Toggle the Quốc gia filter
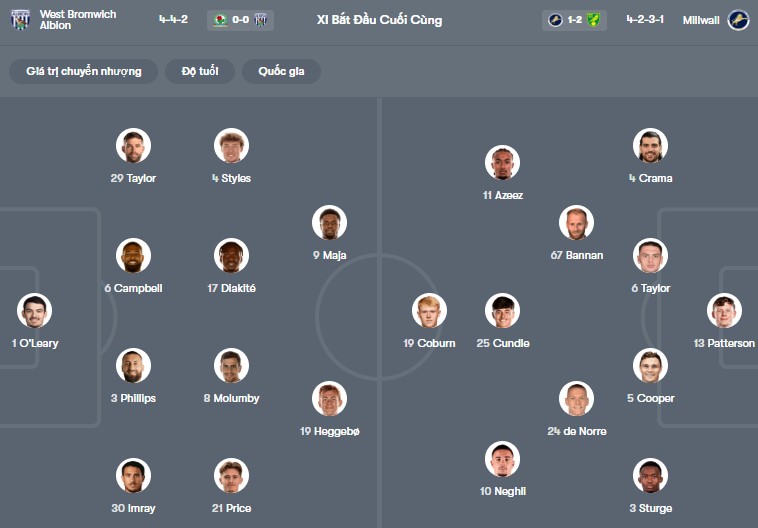This screenshot has width=758, height=528. click(281, 72)
